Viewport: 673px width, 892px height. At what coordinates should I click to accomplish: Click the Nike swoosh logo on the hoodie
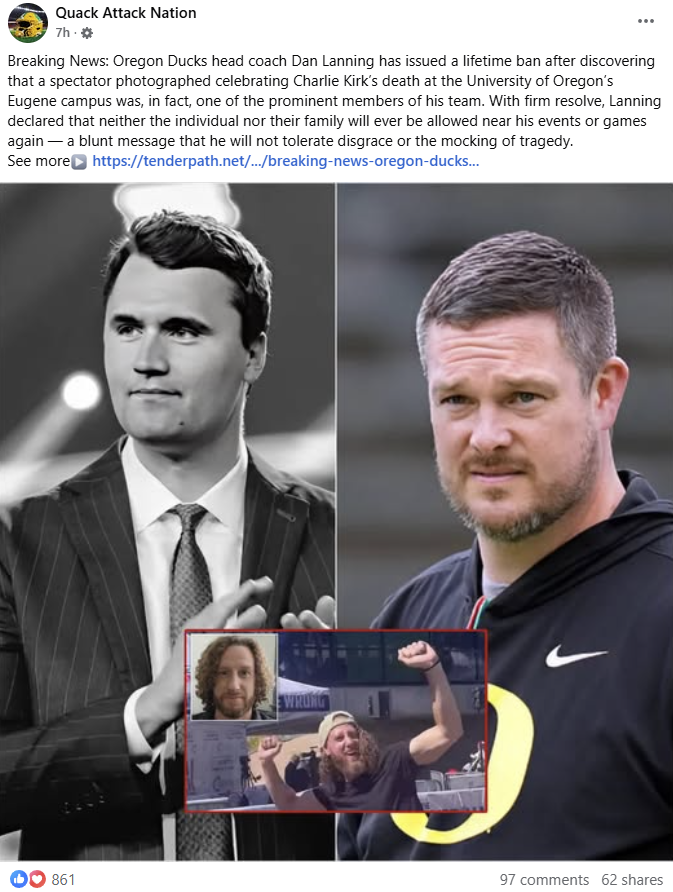click(x=575, y=656)
